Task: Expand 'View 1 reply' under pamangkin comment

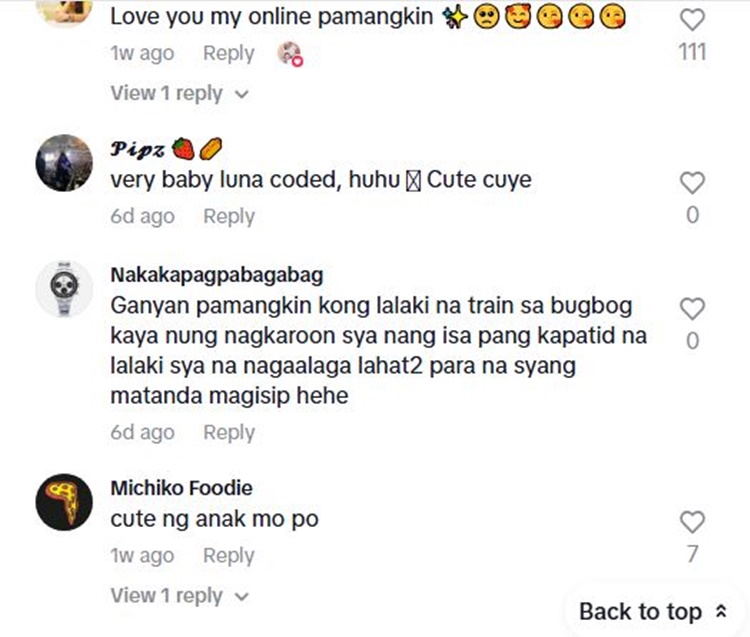Action: [x=167, y=93]
